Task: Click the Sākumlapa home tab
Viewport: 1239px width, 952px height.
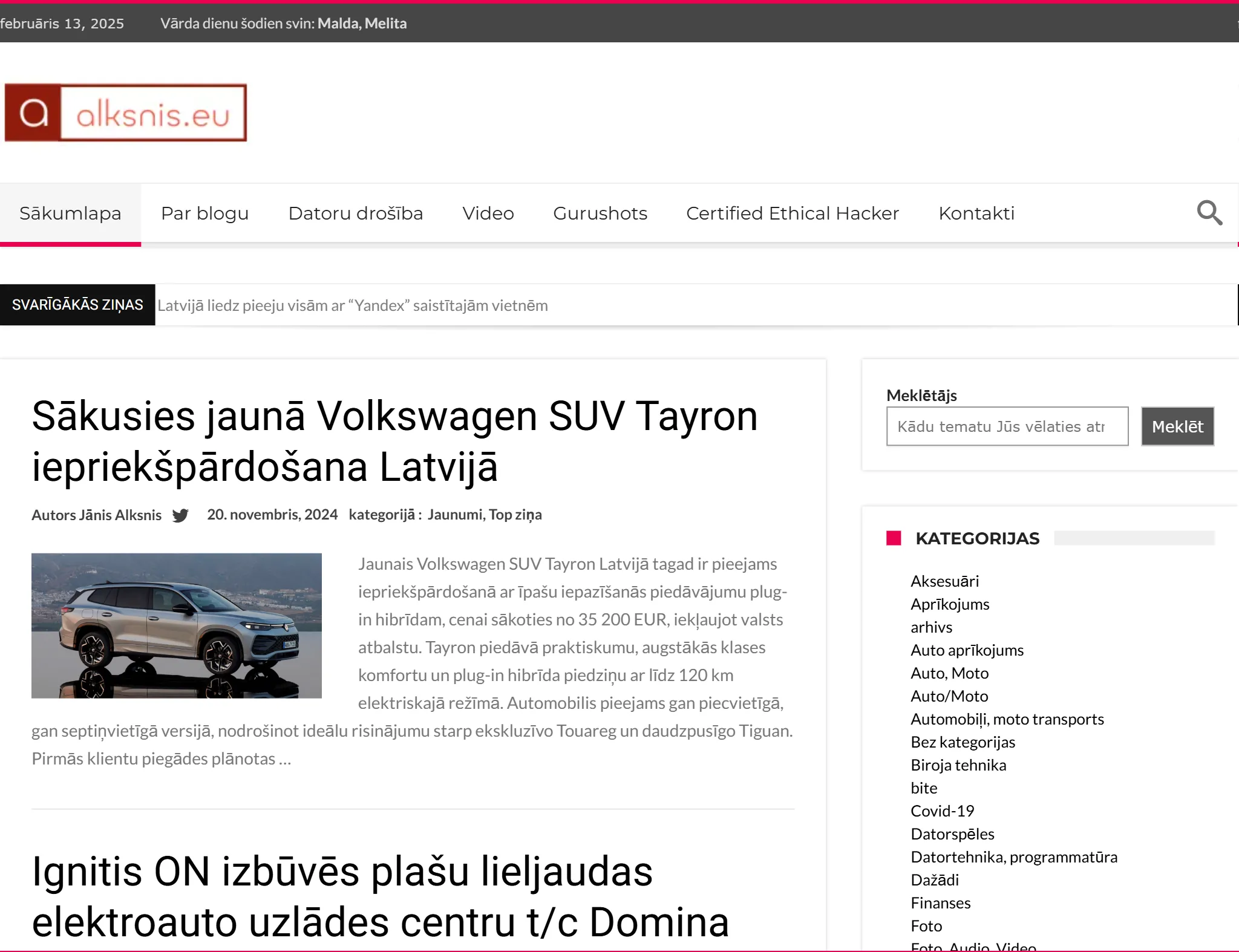Action: click(x=70, y=214)
